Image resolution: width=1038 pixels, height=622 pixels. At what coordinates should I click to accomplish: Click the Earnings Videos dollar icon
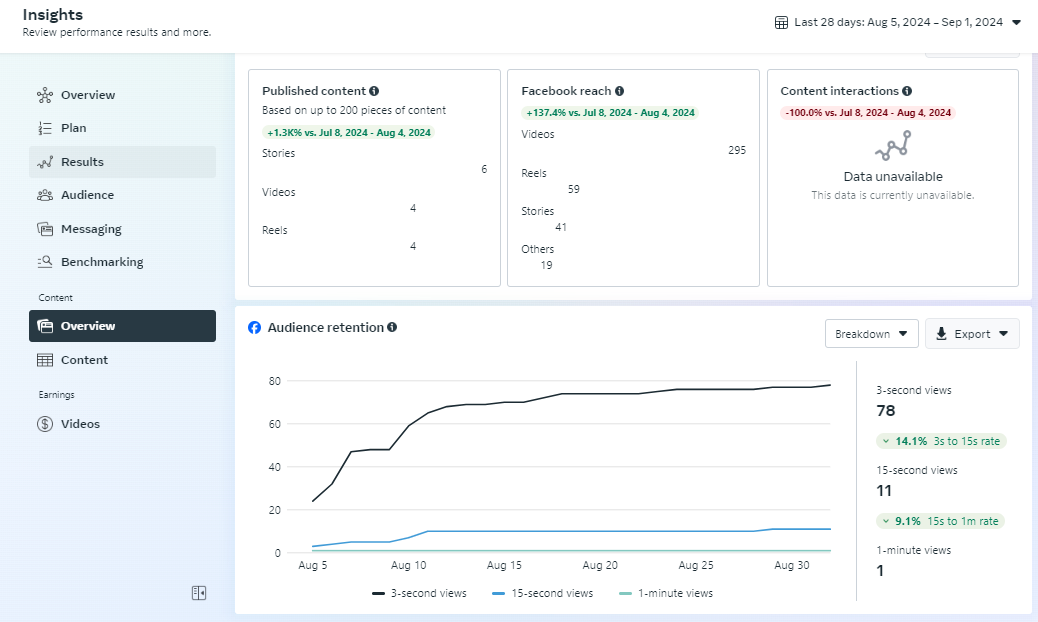click(x=45, y=424)
